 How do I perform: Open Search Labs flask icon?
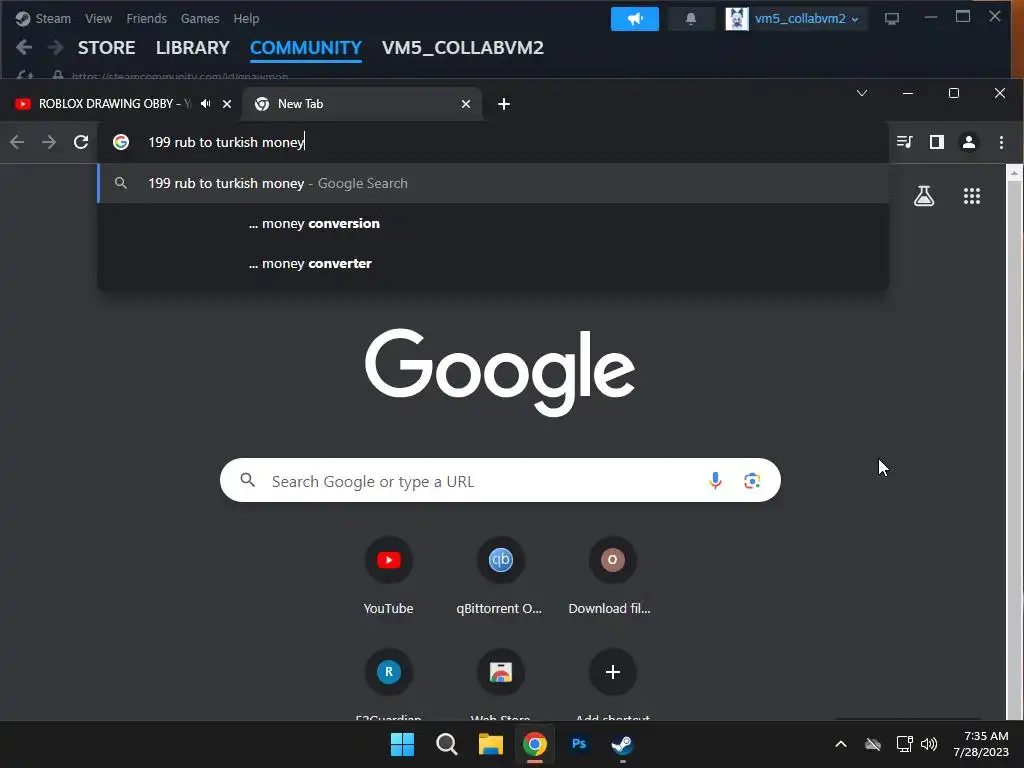pos(923,196)
